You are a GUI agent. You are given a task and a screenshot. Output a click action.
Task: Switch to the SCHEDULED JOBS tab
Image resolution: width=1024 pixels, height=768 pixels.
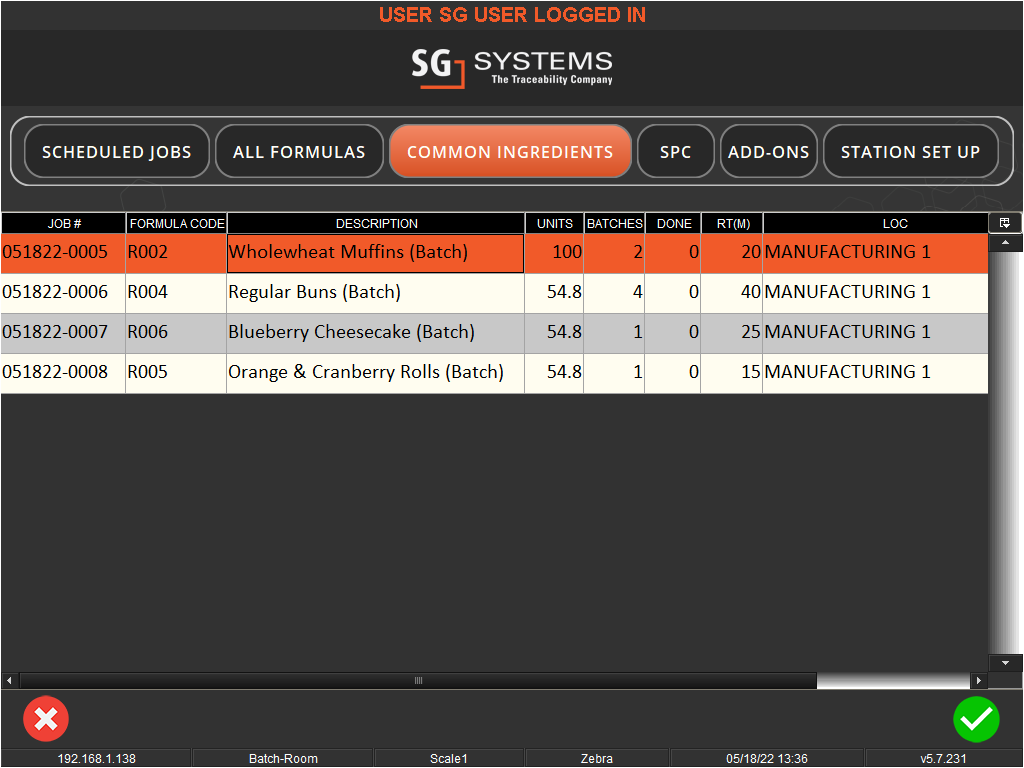[116, 151]
